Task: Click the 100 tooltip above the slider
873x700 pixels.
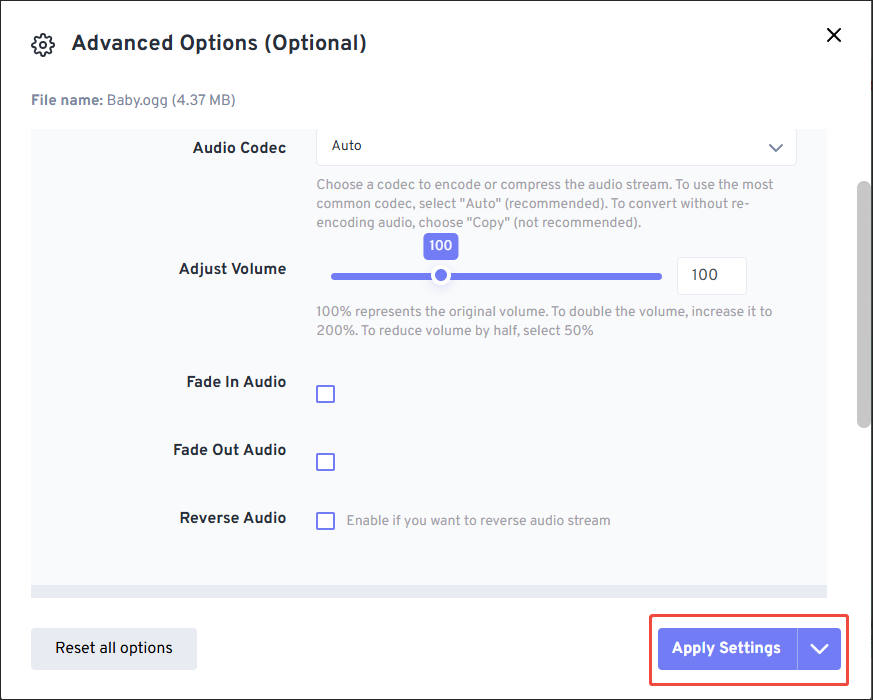Action: pos(440,246)
